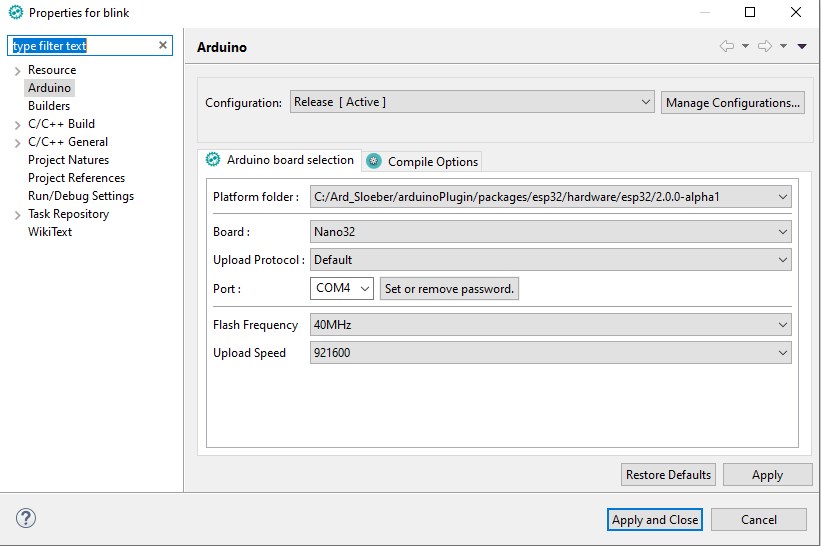
Task: Expand the C/C++ Build tree node
Action: 17,125
